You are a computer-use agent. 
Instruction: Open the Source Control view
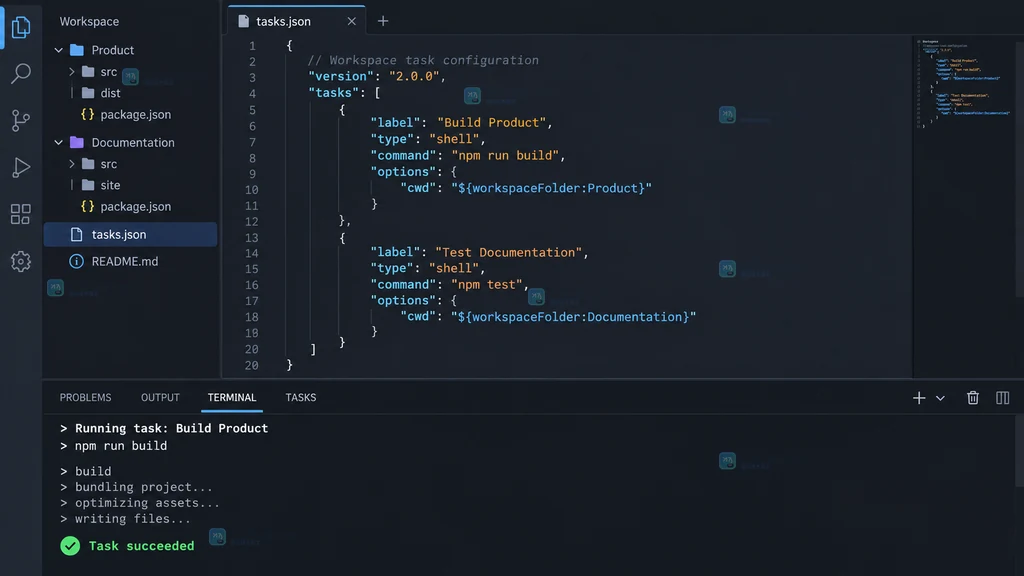[x=21, y=120]
